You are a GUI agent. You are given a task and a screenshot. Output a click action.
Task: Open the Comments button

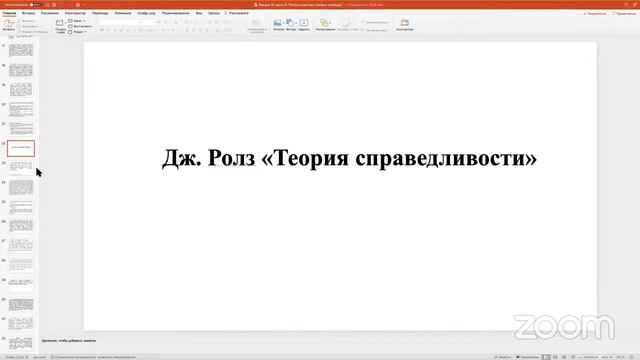point(624,13)
